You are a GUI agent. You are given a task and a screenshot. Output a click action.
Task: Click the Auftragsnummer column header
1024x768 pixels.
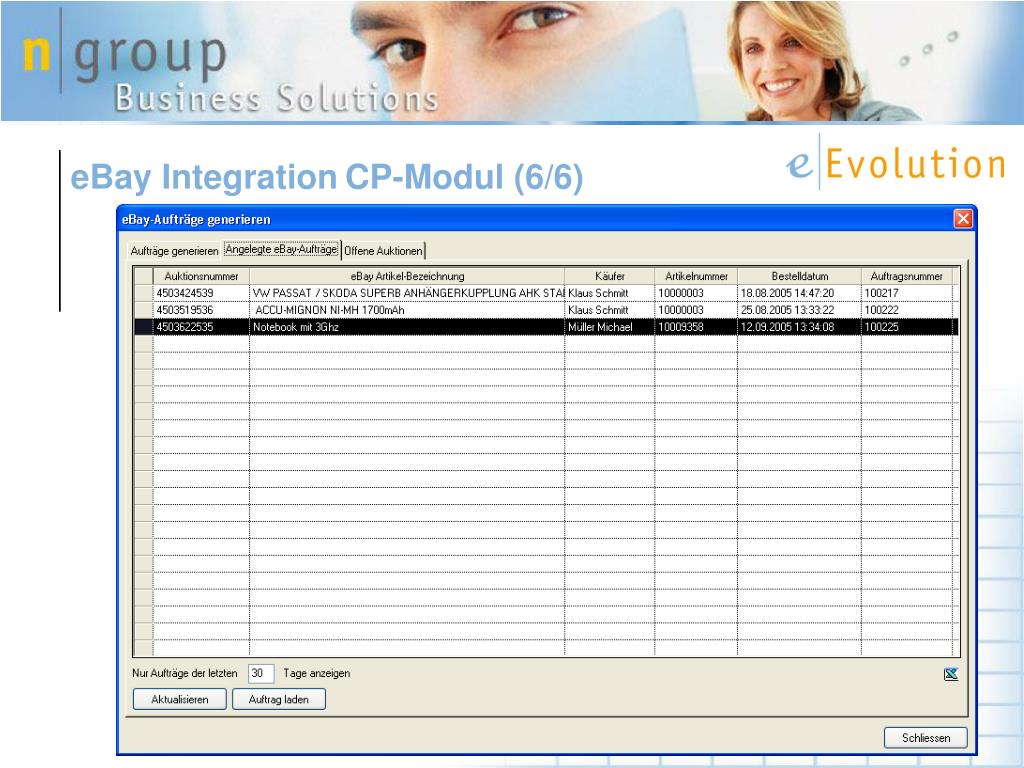click(x=906, y=276)
